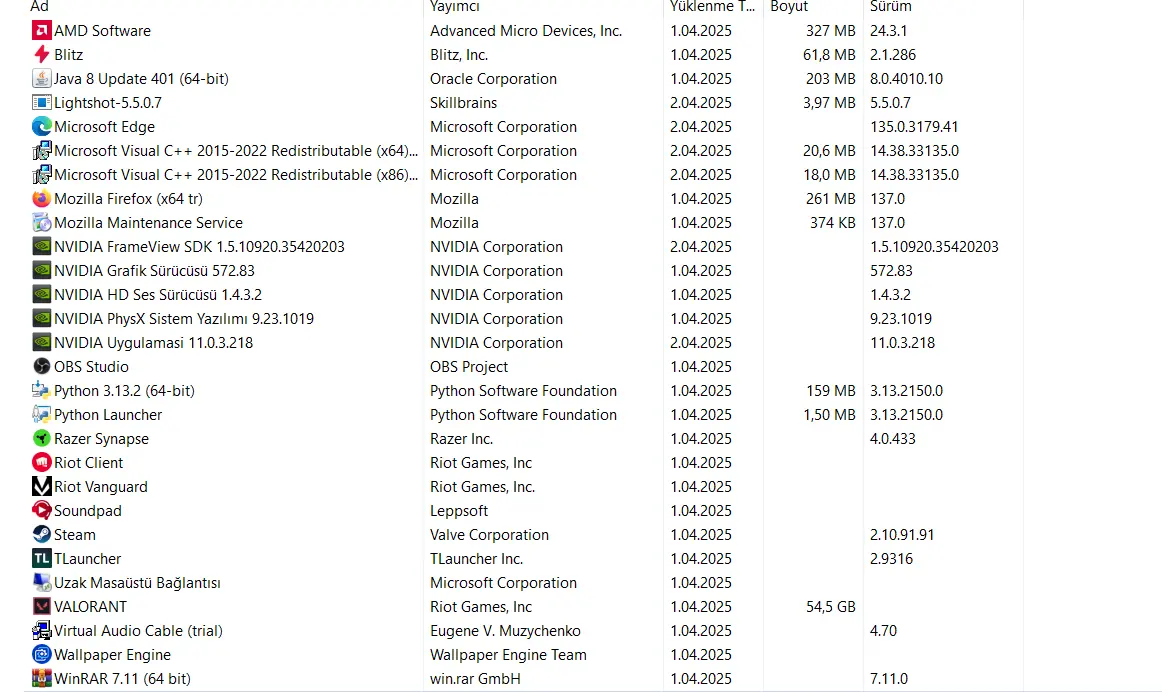
Task: Click the Mozilla Maintenance Service icon
Action: tap(42, 222)
